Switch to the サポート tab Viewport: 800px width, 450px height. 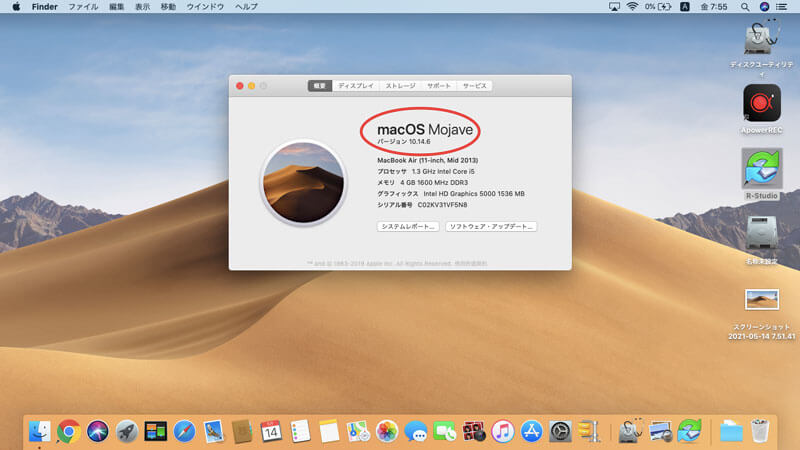click(439, 86)
